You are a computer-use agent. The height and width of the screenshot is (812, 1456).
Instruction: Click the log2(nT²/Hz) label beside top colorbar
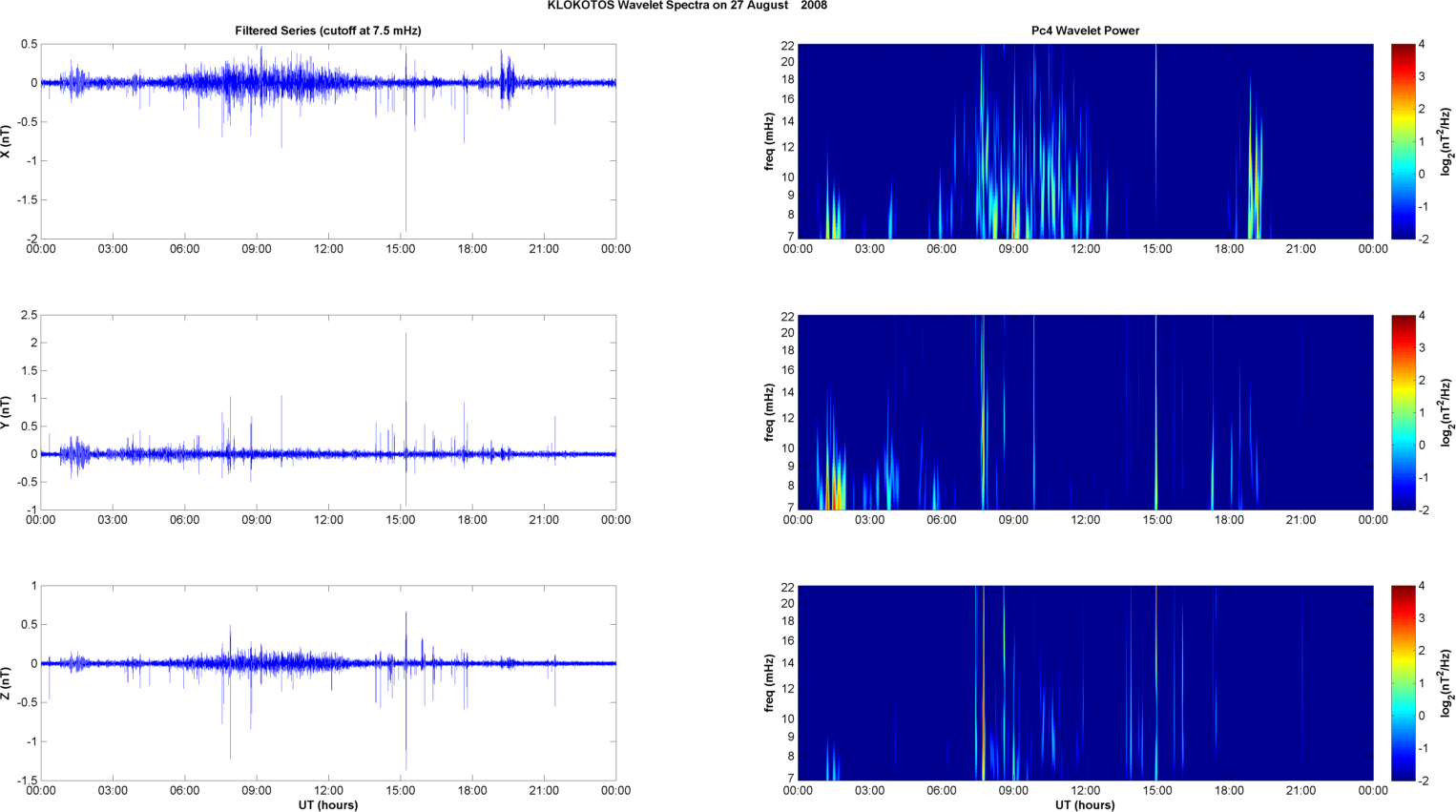1446,141
